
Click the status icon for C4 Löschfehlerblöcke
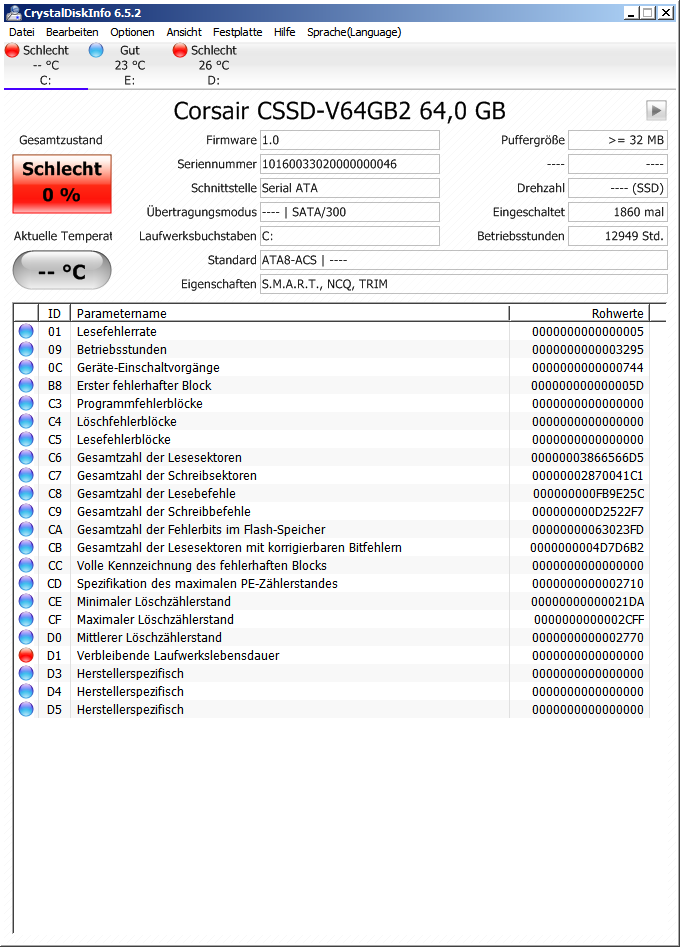(26, 421)
